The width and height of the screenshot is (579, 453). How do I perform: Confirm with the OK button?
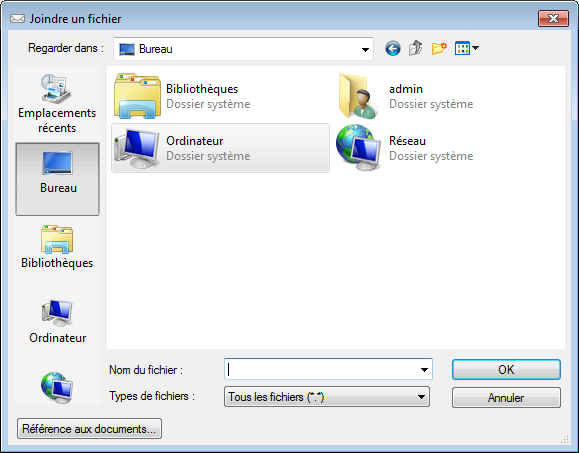(x=506, y=370)
